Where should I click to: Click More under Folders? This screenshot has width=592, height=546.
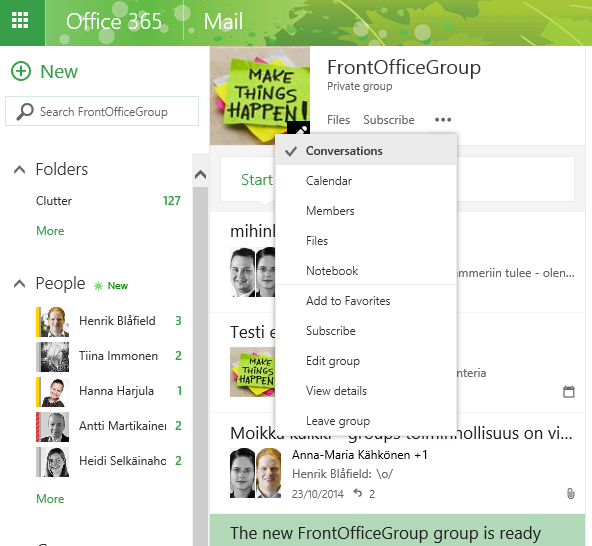click(x=50, y=231)
